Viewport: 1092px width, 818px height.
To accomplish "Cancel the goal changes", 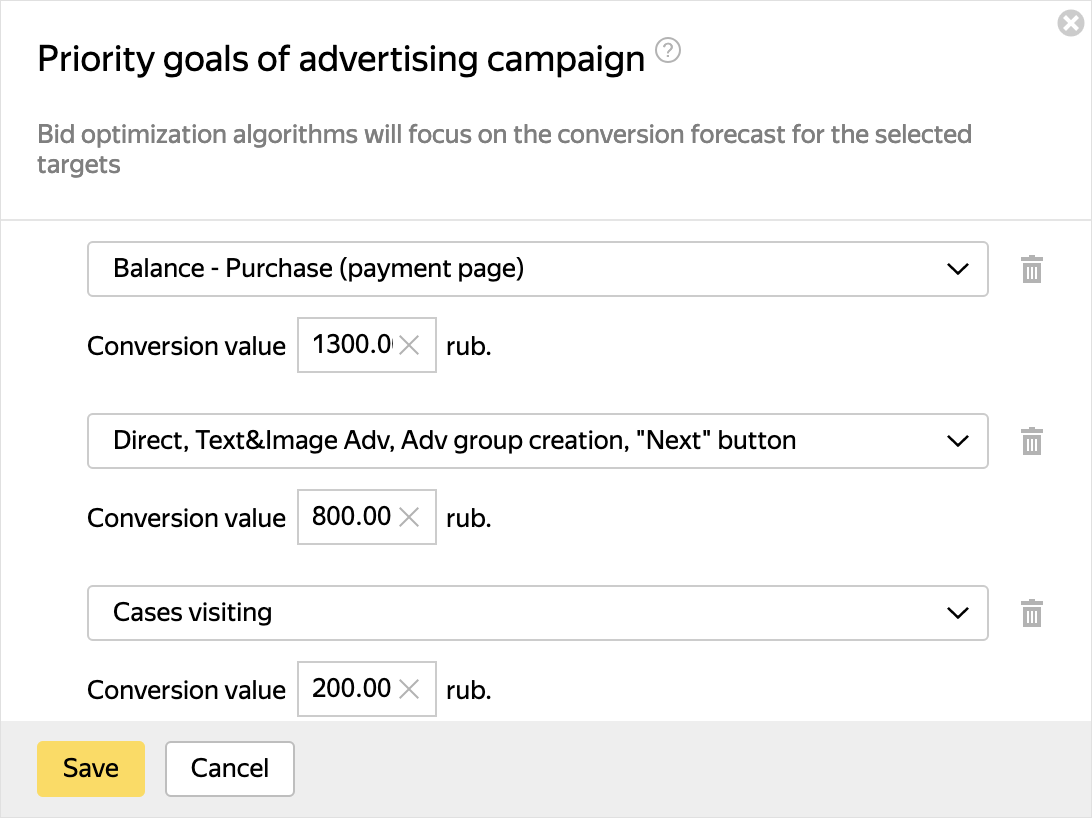I will click(230, 768).
